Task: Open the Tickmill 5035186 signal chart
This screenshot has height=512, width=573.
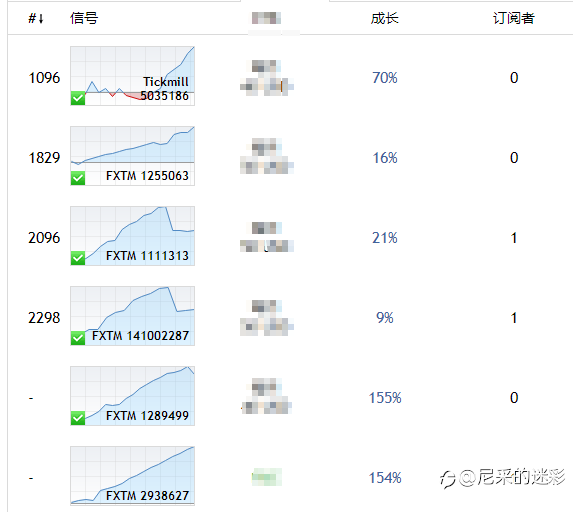Action: 132,76
